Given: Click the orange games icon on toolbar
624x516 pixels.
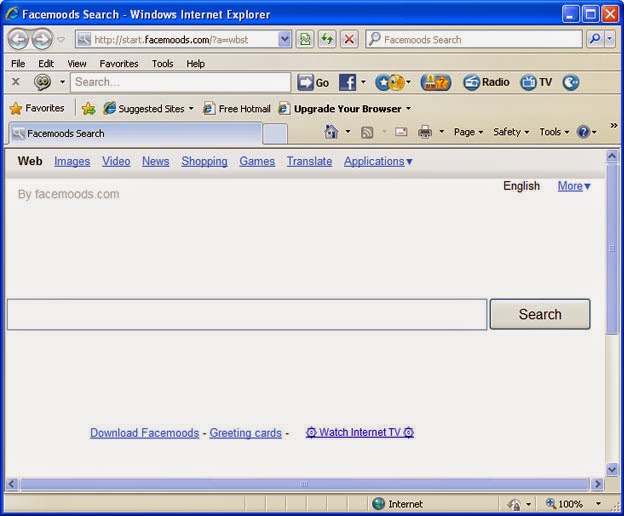Looking at the screenshot, I should coord(436,83).
